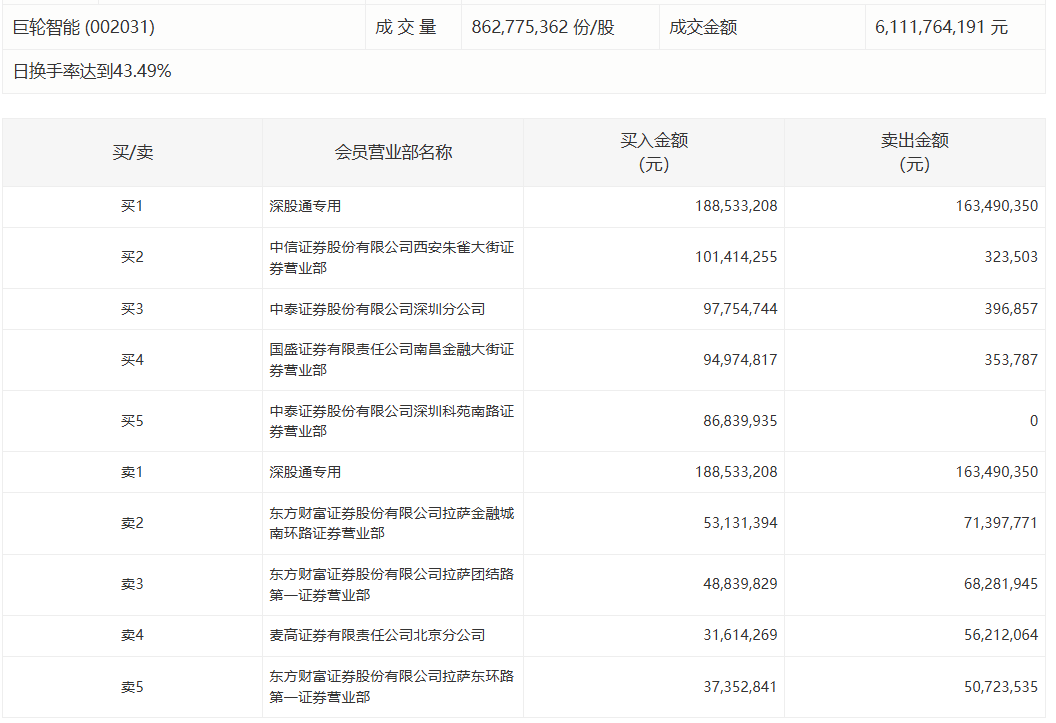Select the volume value 862,775,362 份/股

coord(543,27)
